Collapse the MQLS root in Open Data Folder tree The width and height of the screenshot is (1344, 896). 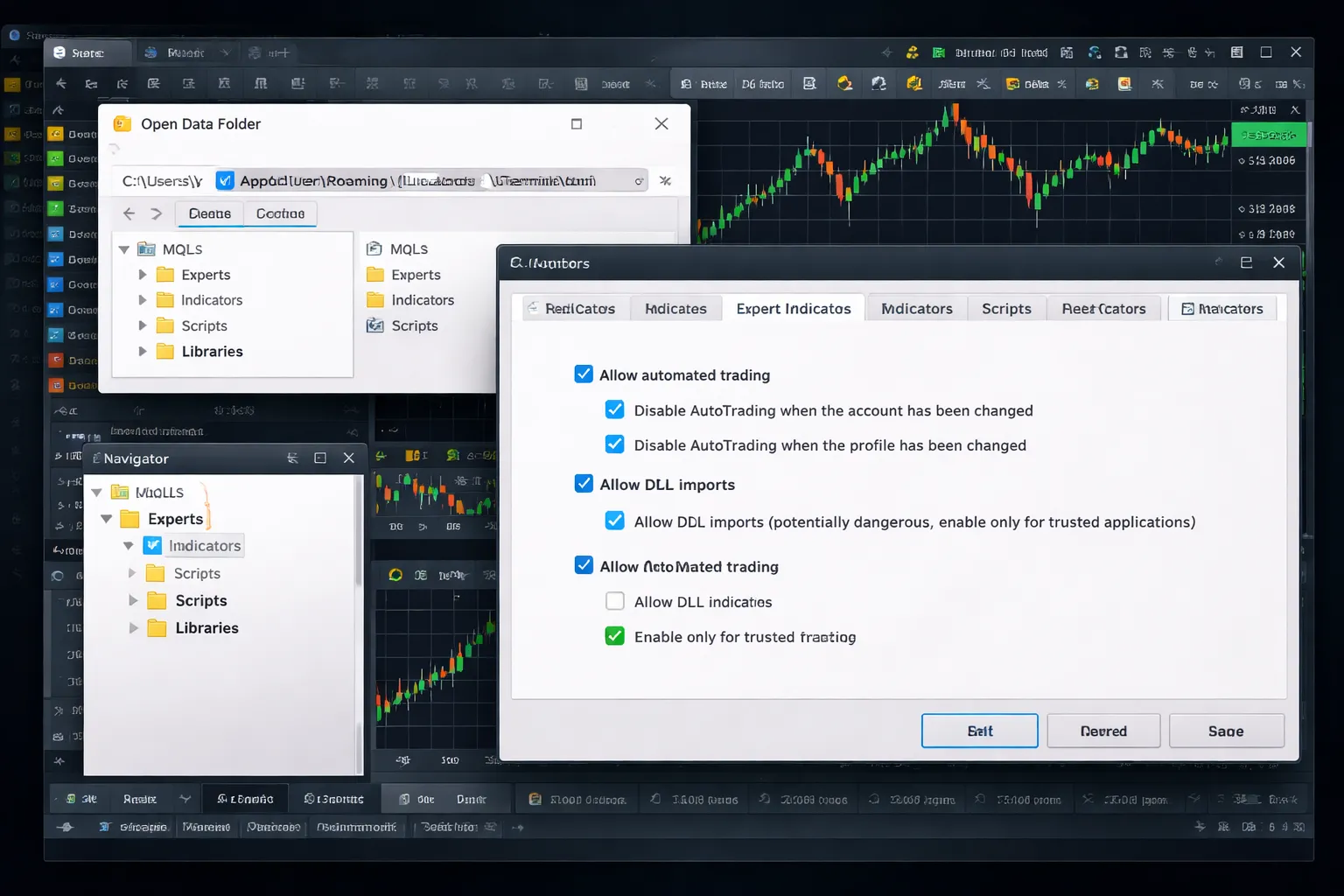coord(124,249)
